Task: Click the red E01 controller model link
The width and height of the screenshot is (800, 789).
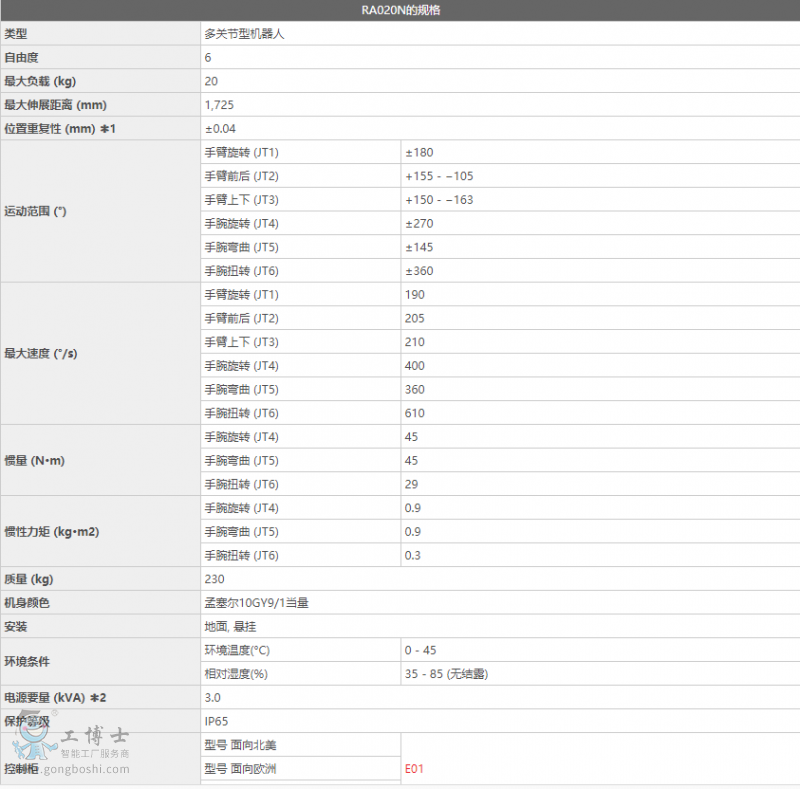Action: pos(415,769)
